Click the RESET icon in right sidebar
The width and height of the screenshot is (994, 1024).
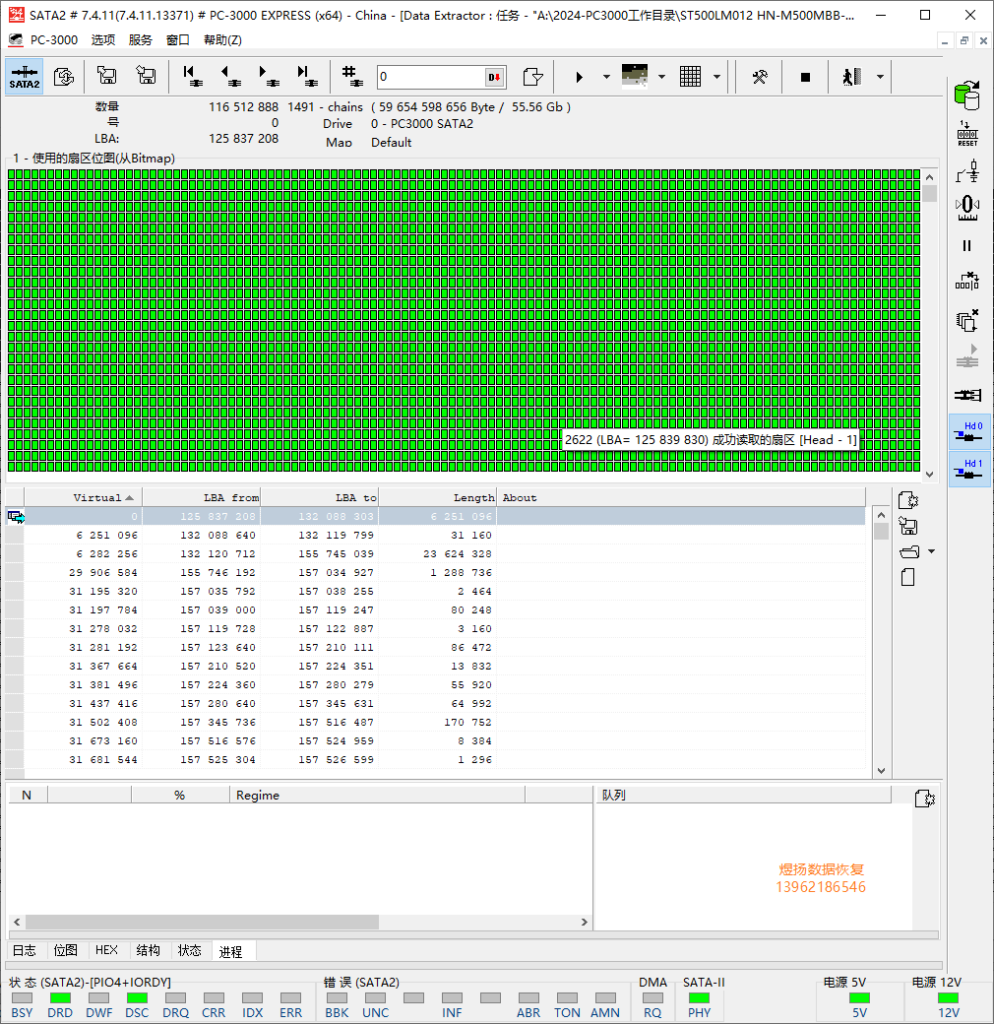coord(967,133)
